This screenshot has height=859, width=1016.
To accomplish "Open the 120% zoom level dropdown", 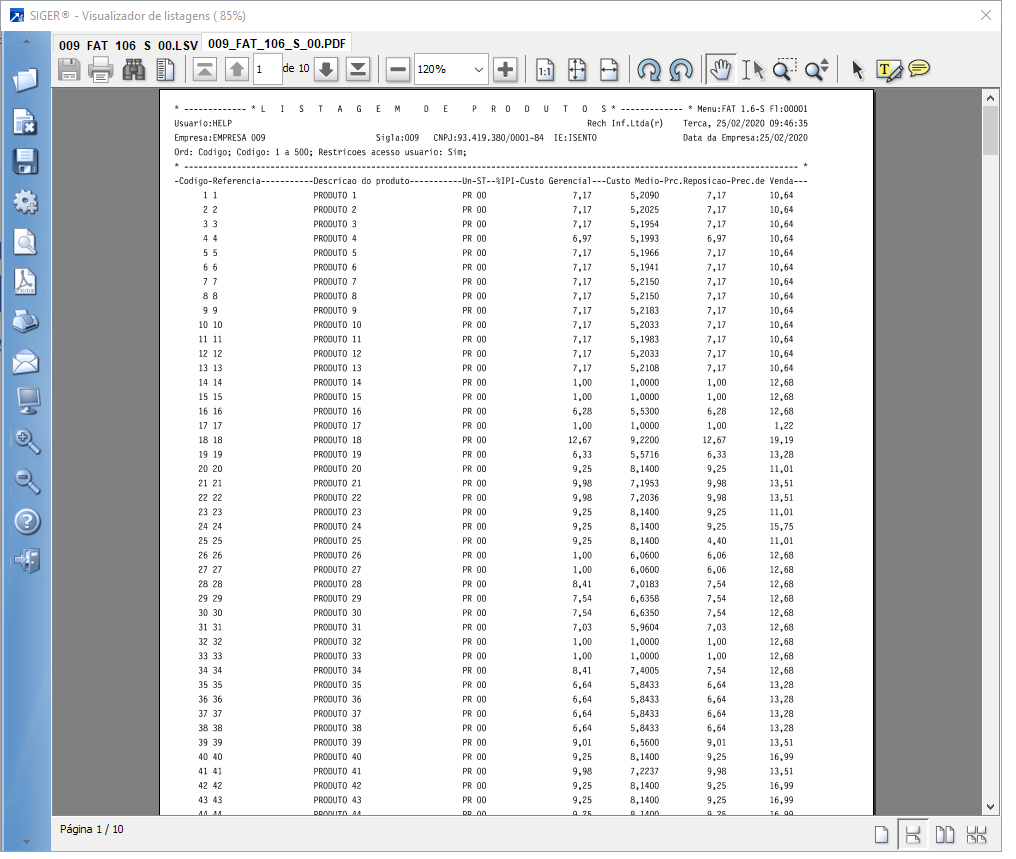I will pyautogui.click(x=477, y=69).
